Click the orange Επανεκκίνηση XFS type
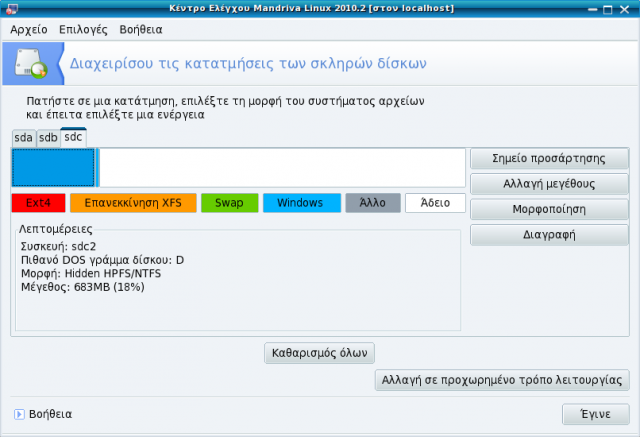640x437 pixels. (x=133, y=203)
